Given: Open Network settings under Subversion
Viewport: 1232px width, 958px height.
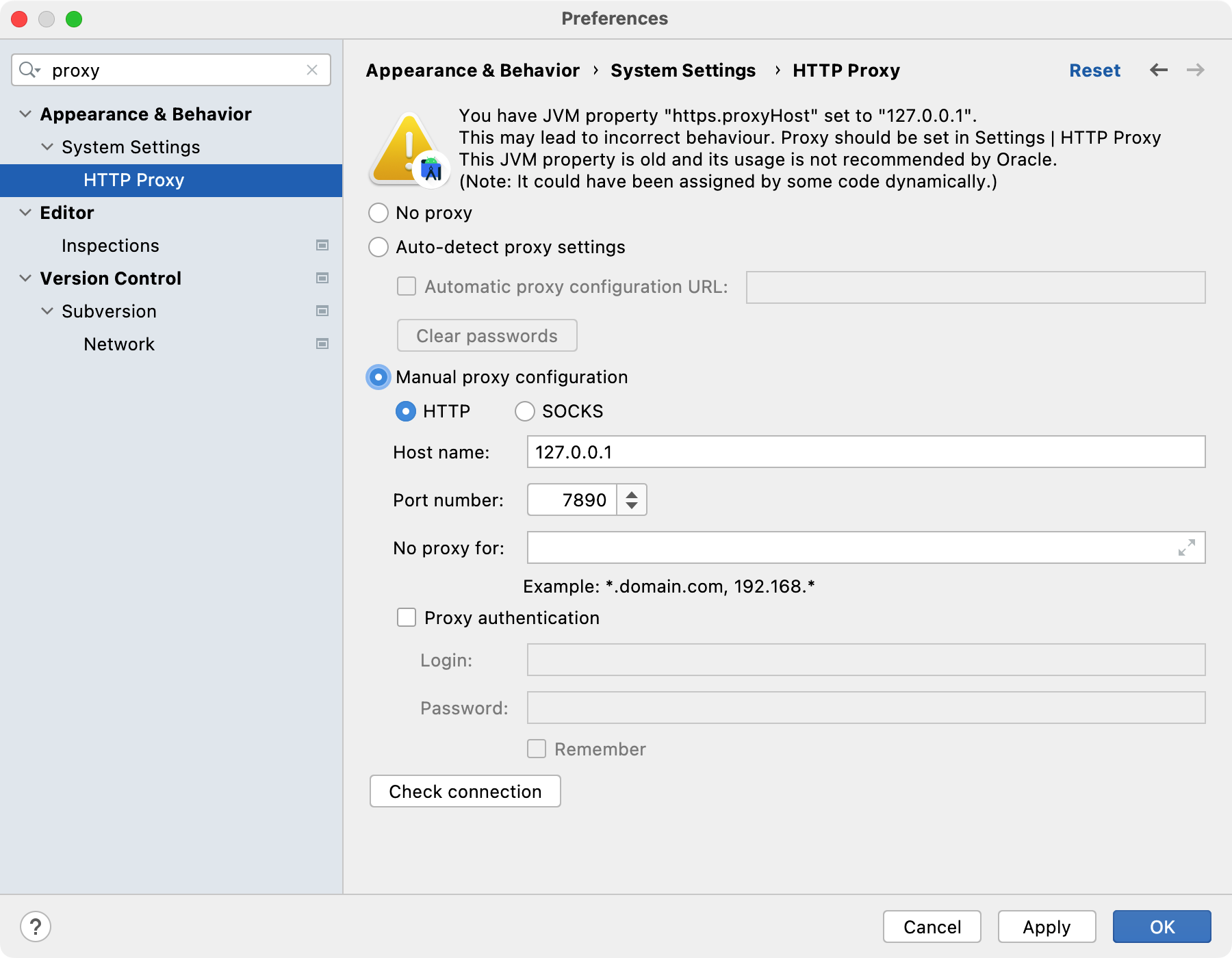Looking at the screenshot, I should click(x=119, y=344).
